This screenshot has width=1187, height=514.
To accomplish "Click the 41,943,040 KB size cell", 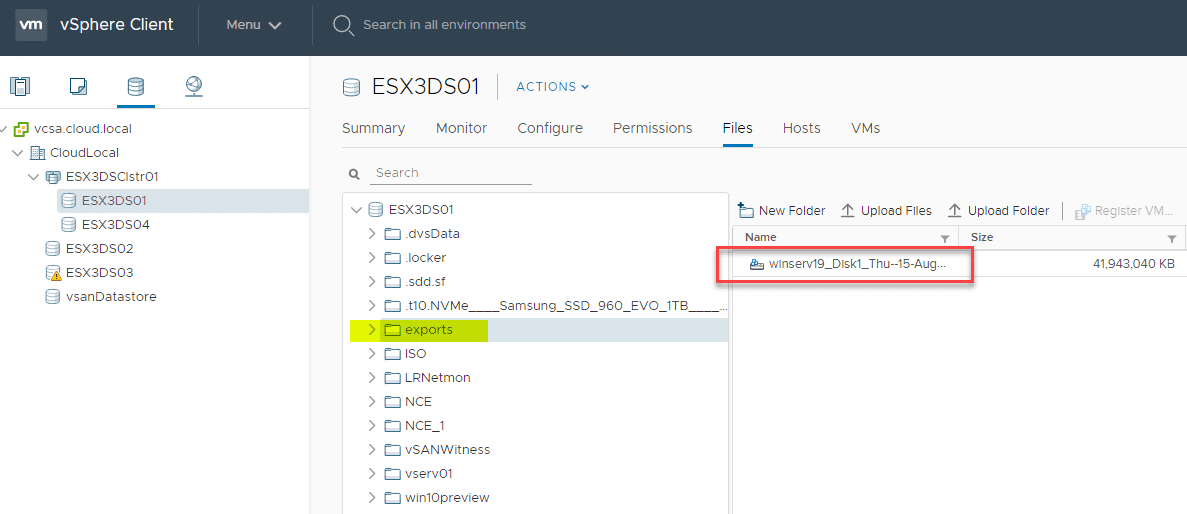I will click(x=1134, y=264).
